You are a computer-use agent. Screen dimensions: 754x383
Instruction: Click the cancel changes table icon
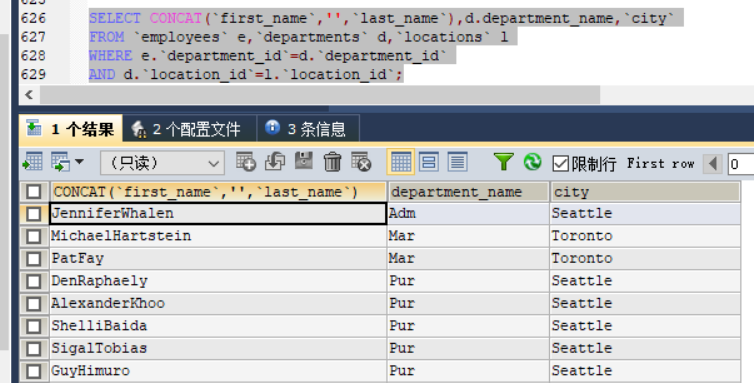tap(361, 162)
